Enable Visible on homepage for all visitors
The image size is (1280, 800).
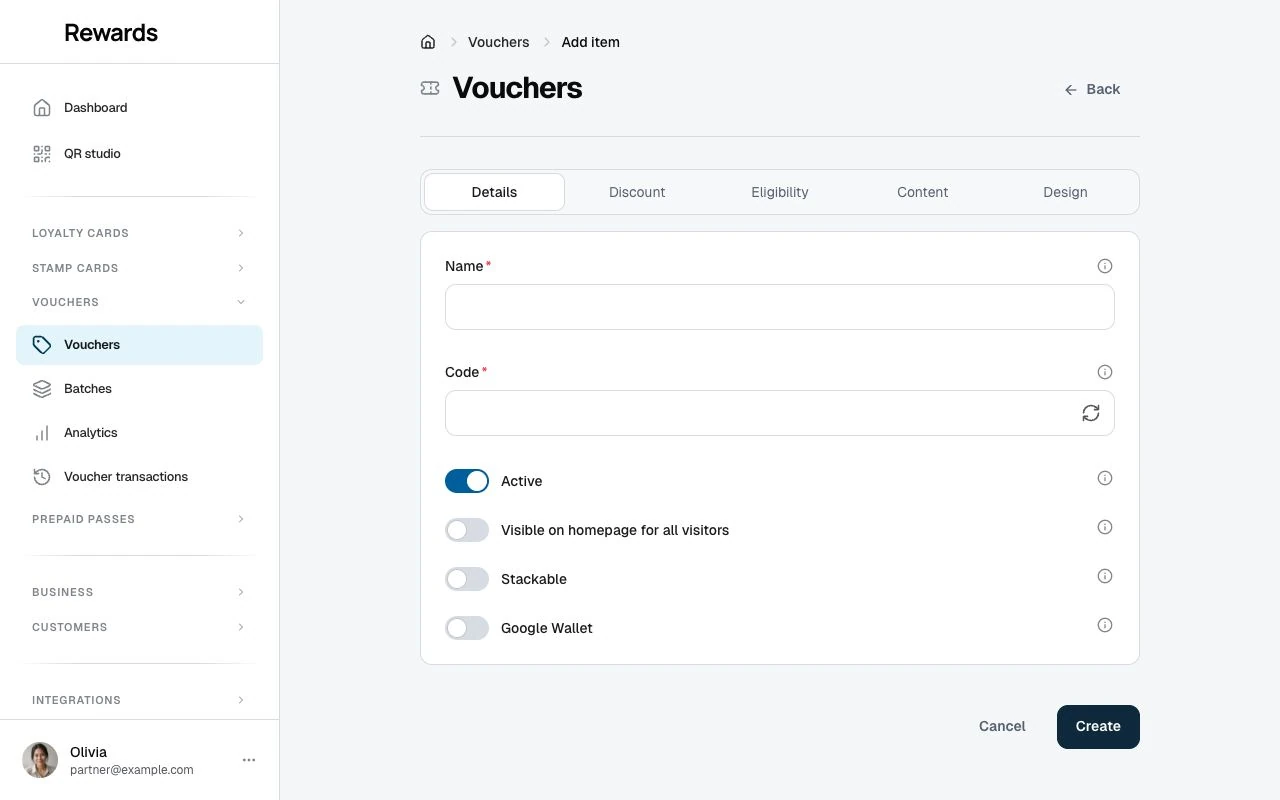coord(467,530)
